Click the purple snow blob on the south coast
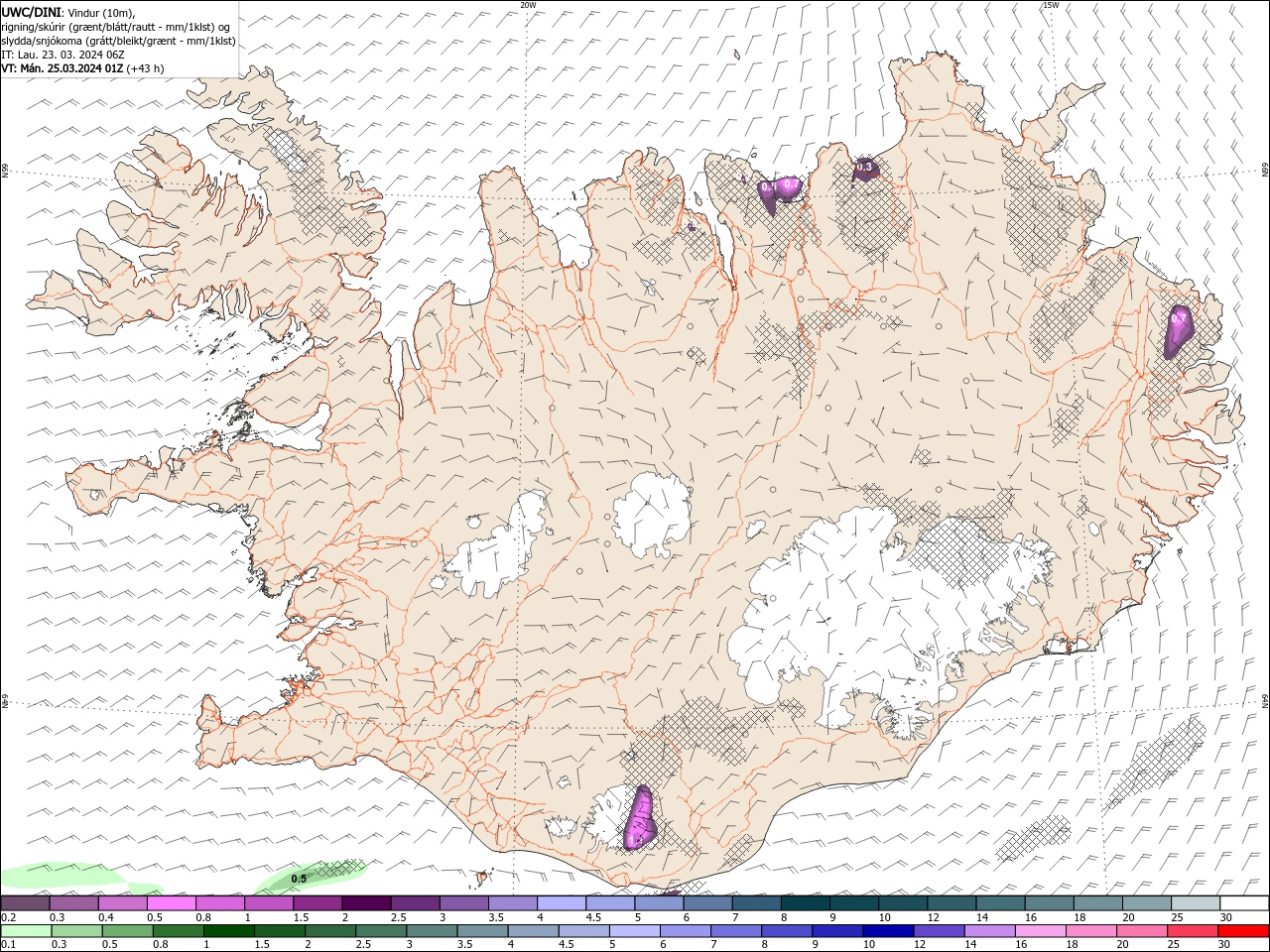This screenshot has width=1270, height=952. (640, 819)
